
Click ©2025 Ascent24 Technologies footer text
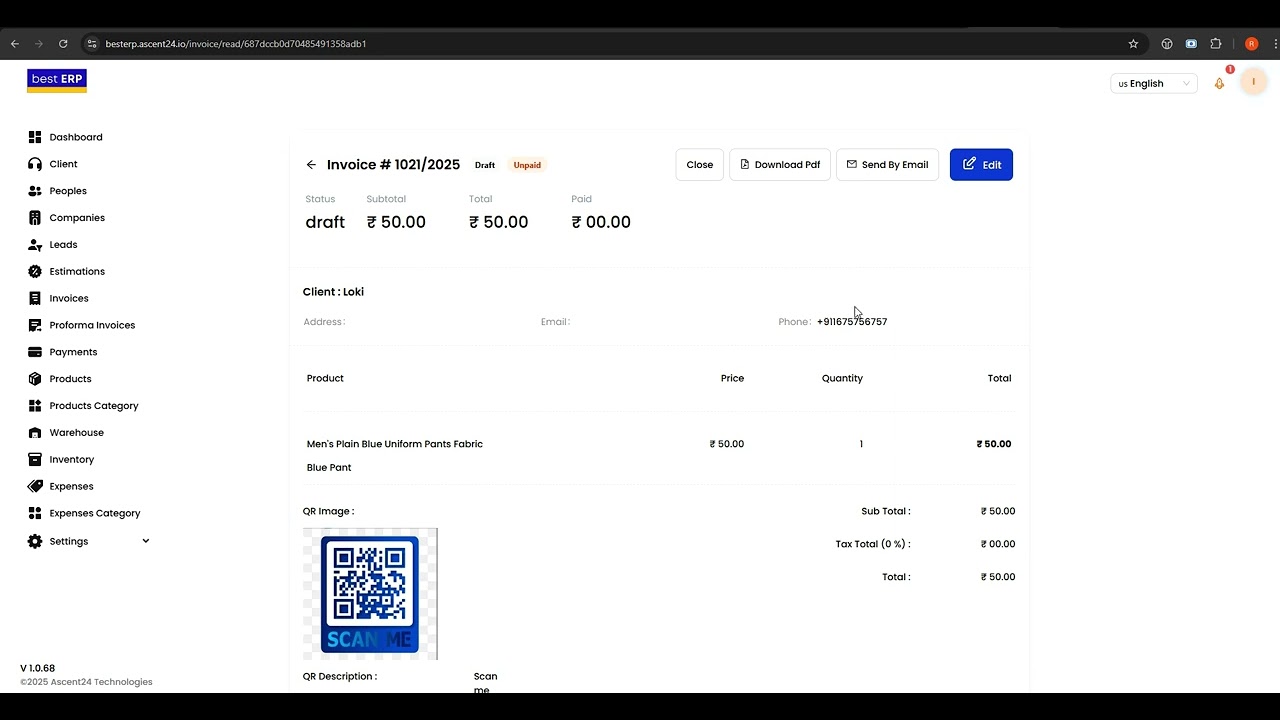(x=86, y=682)
